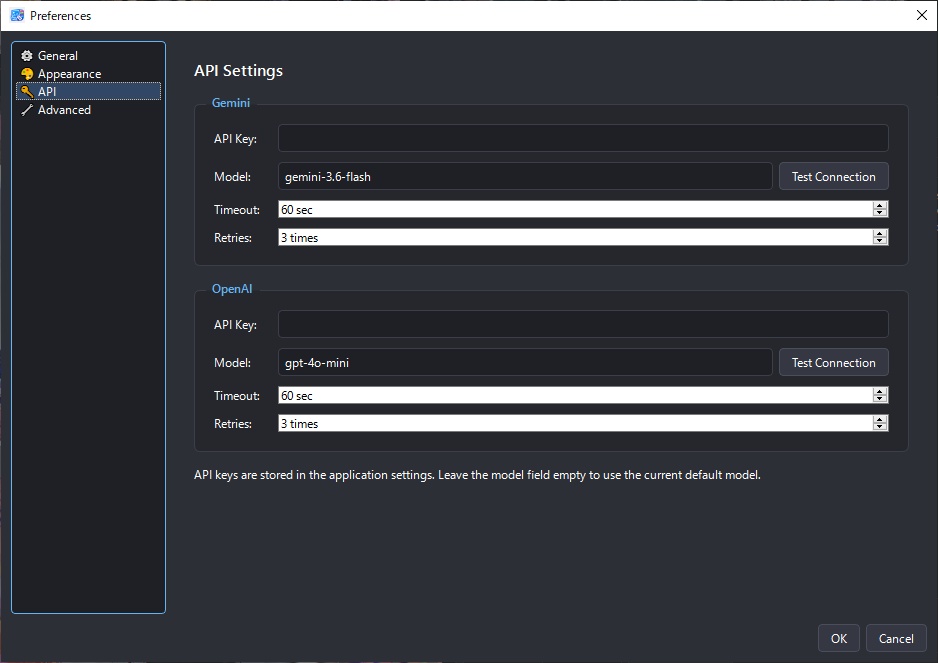Open the General preferences page
This screenshot has width=938, height=663.
point(89,56)
